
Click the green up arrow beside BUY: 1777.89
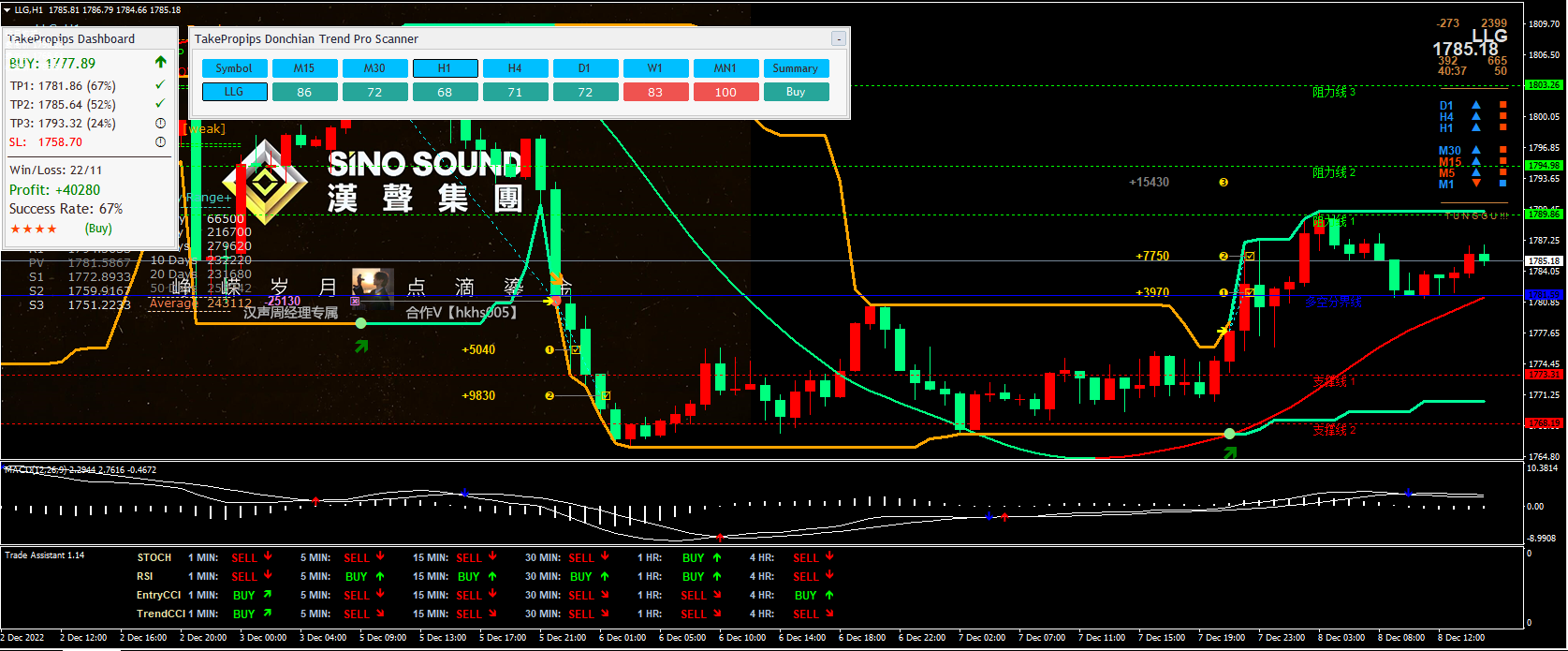coord(160,62)
